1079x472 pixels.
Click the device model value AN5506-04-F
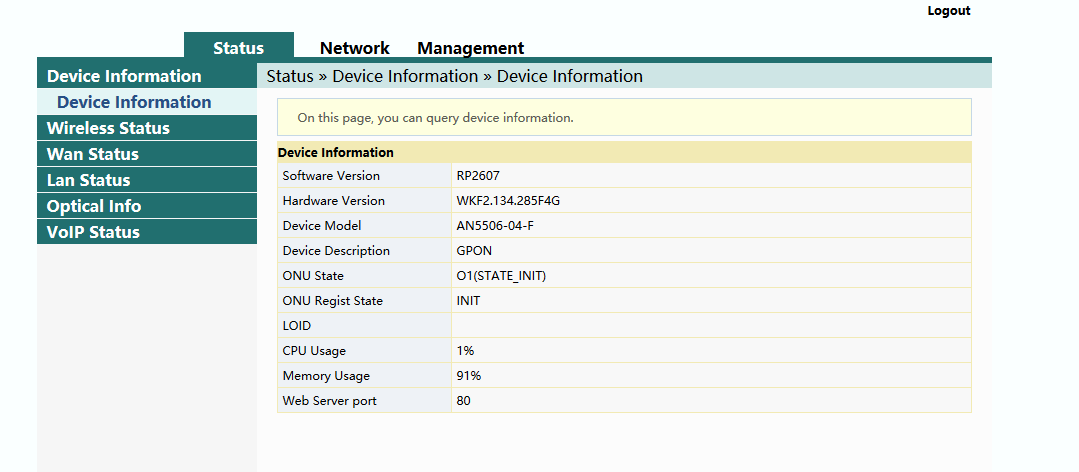(495, 226)
